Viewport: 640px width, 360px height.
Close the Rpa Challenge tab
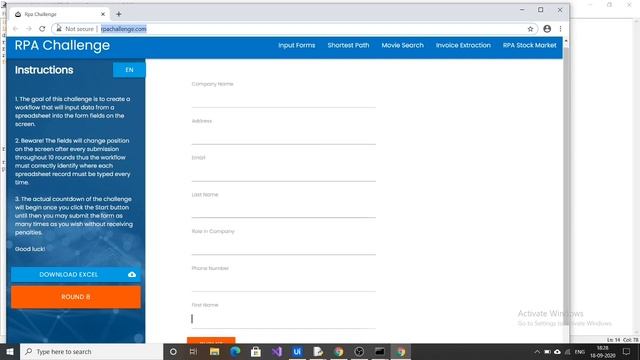pos(103,14)
